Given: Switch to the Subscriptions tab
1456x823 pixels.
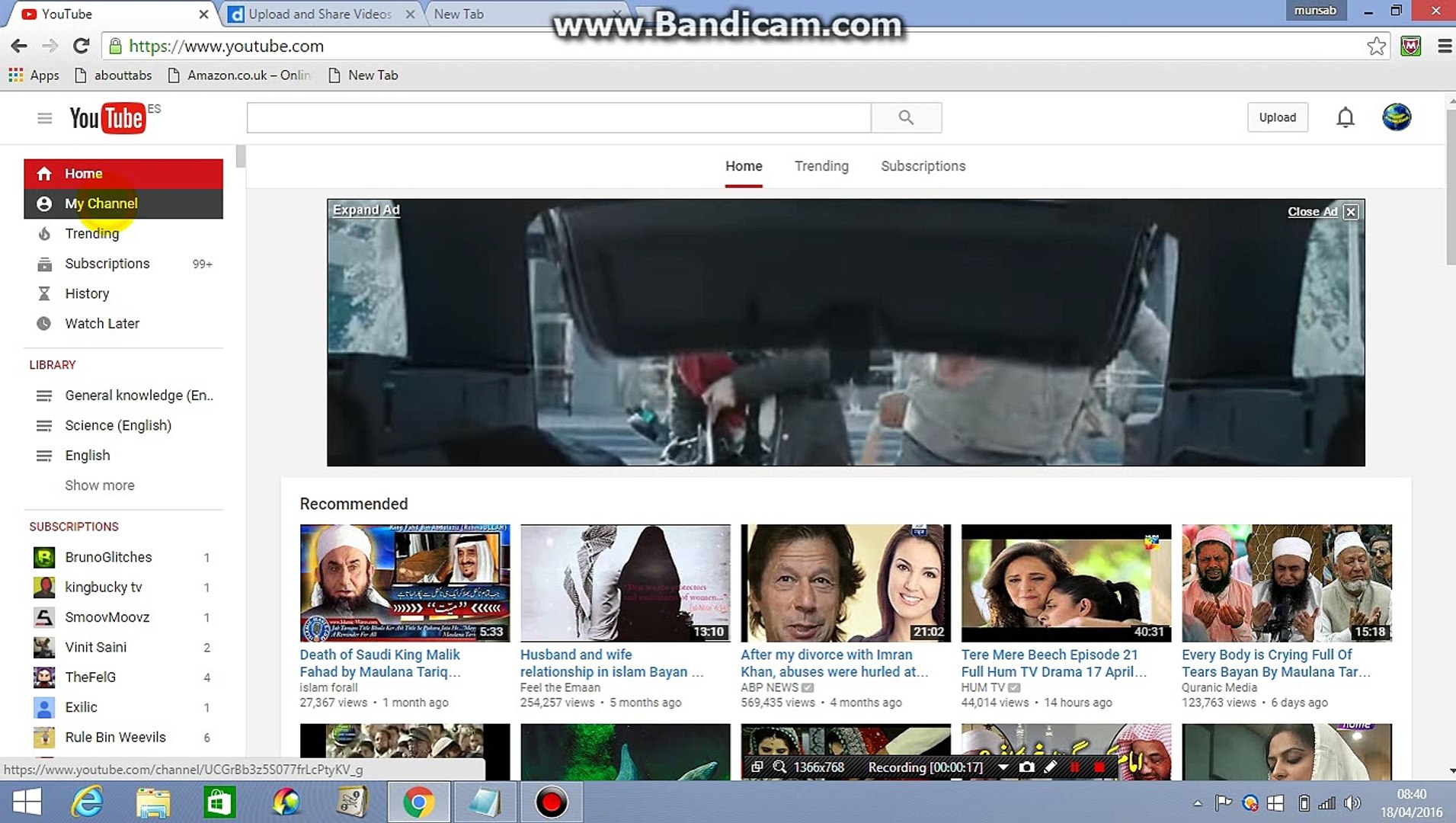Looking at the screenshot, I should click(x=923, y=166).
